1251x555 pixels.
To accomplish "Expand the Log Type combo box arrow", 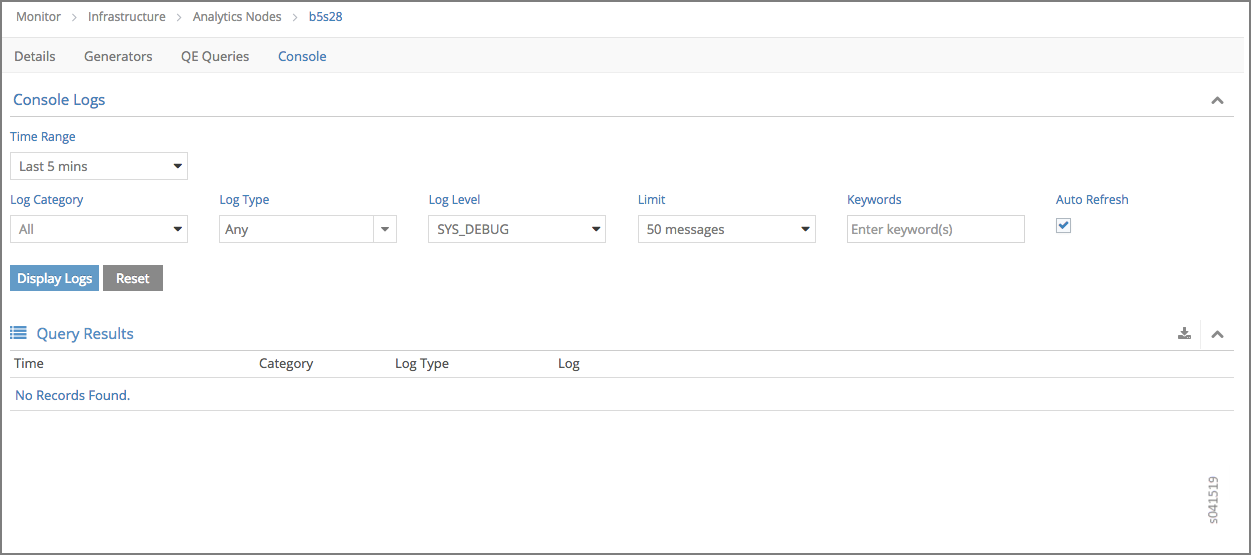I will [x=385, y=229].
